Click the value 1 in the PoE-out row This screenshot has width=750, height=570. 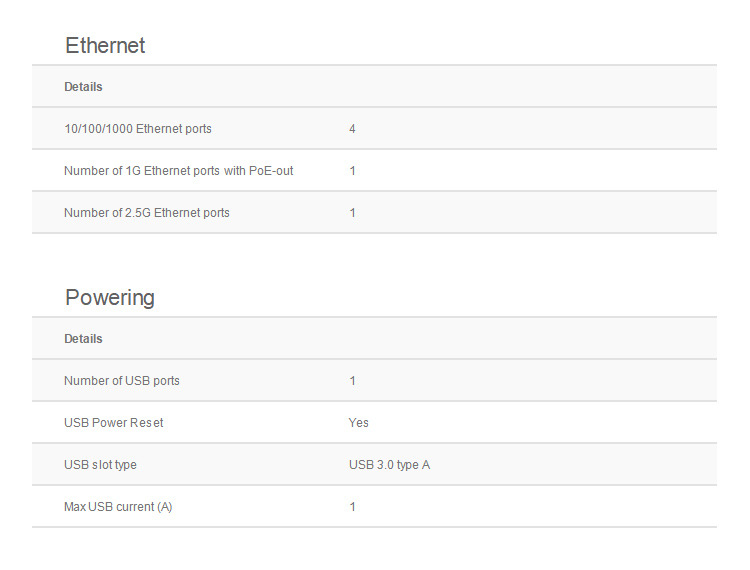click(353, 171)
